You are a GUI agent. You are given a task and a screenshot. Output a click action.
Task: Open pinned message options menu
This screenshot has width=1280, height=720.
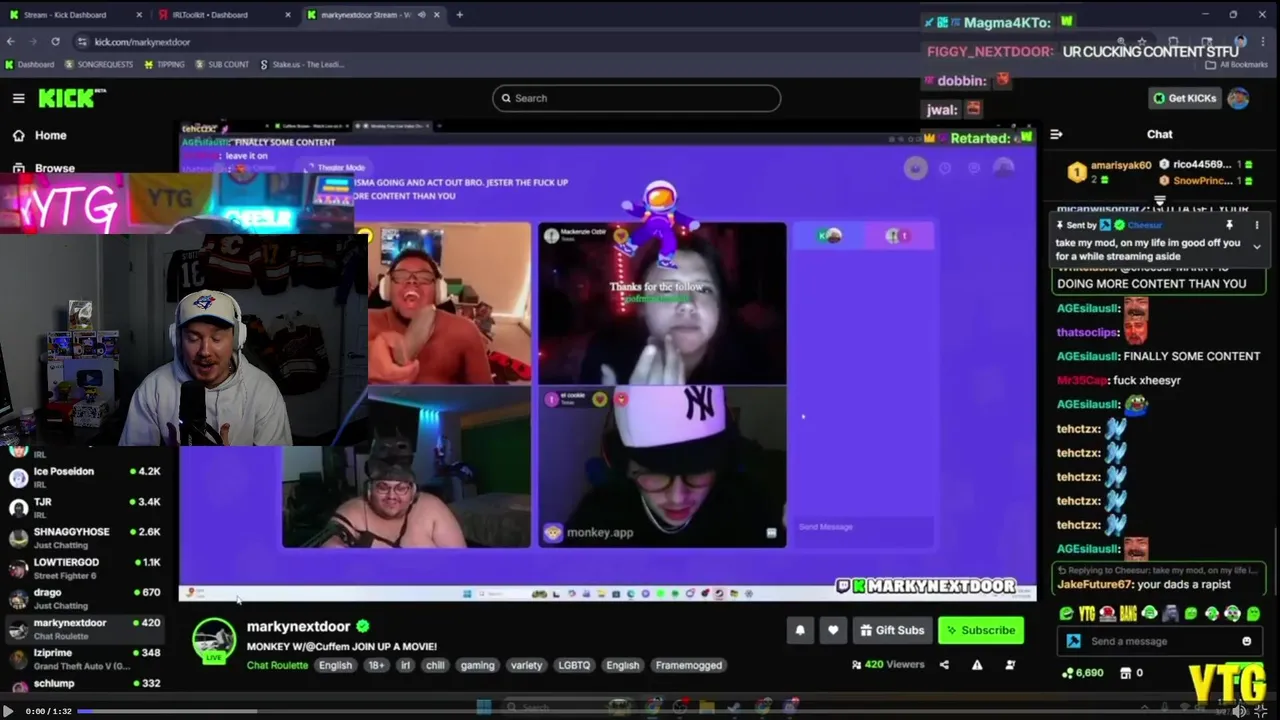pyautogui.click(x=1257, y=225)
